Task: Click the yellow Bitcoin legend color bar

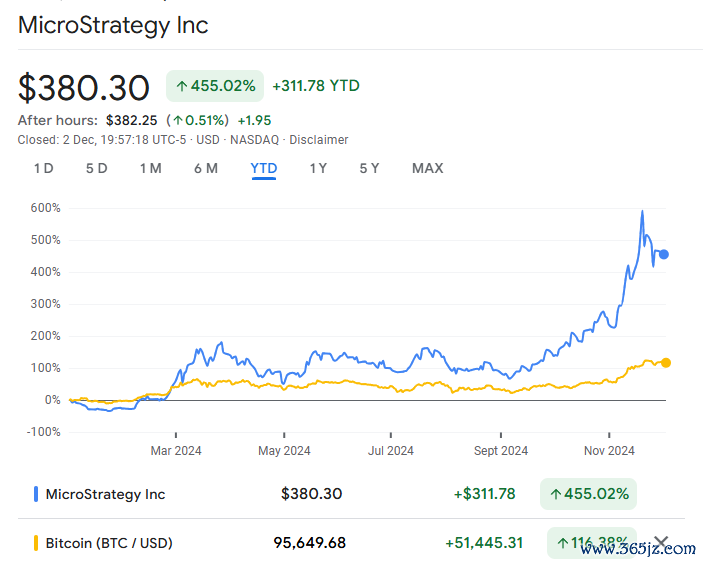Action: tap(36, 543)
